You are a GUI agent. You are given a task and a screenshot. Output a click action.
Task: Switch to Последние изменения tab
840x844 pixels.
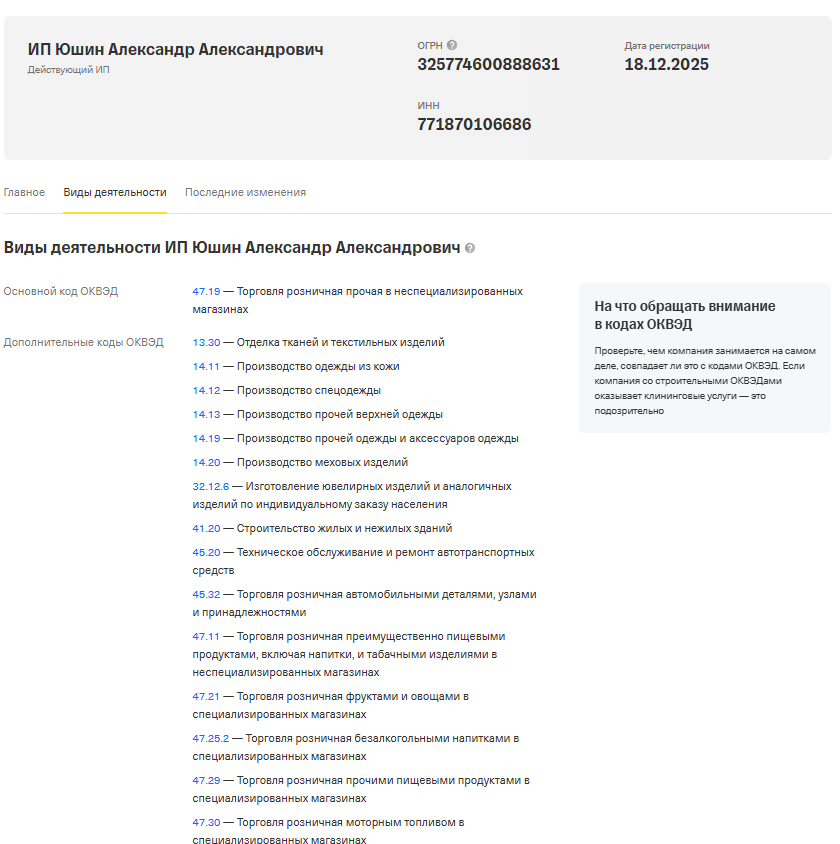245,192
